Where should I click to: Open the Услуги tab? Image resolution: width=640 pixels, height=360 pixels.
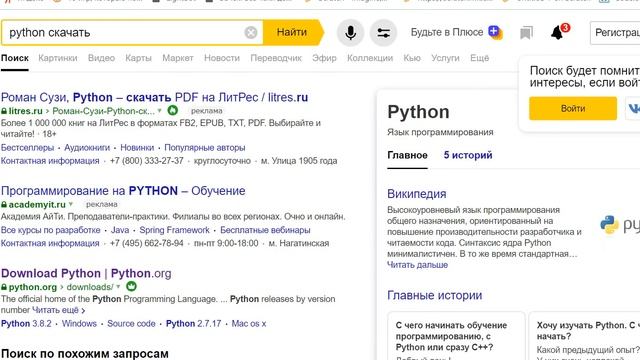coord(445,58)
